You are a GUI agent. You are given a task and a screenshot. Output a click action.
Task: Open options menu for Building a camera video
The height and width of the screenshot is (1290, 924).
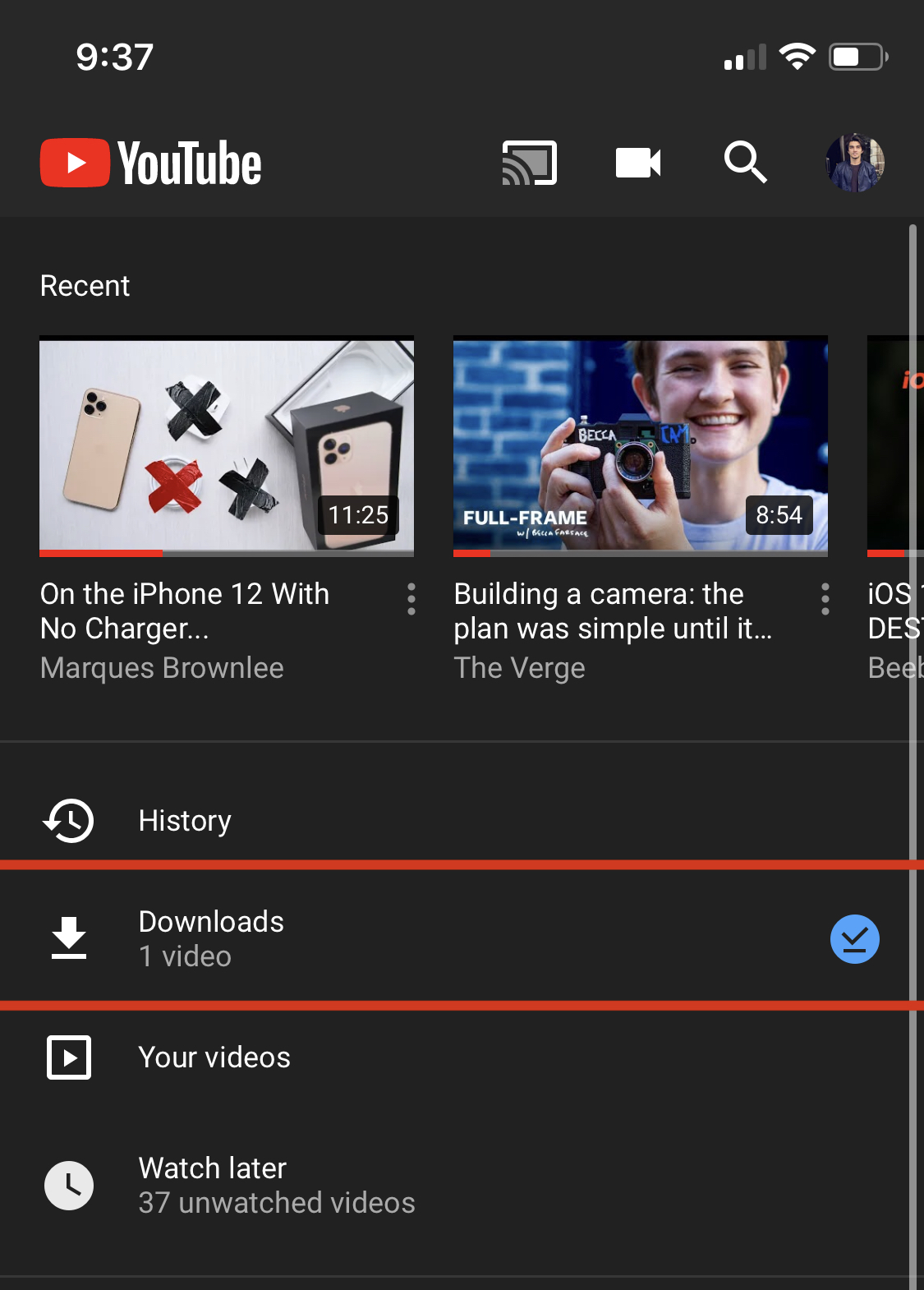coord(825,599)
